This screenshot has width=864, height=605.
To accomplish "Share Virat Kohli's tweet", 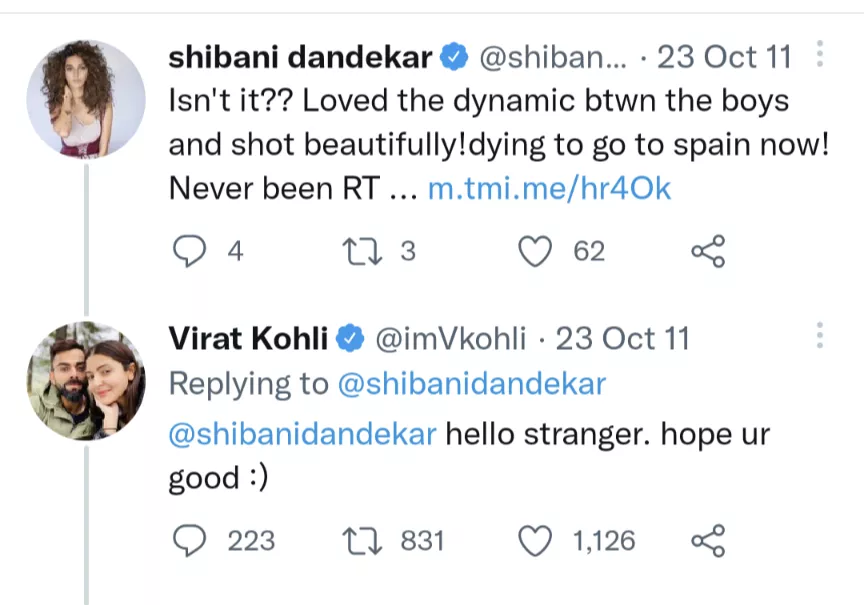I will click(x=708, y=541).
